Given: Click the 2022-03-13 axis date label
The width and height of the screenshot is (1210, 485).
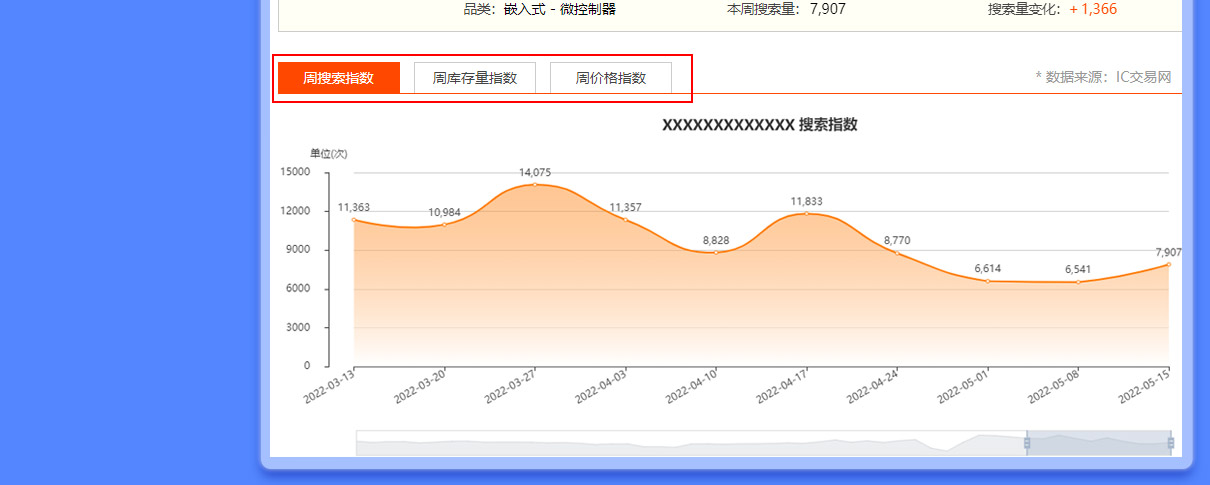Looking at the screenshot, I should click(x=330, y=386).
